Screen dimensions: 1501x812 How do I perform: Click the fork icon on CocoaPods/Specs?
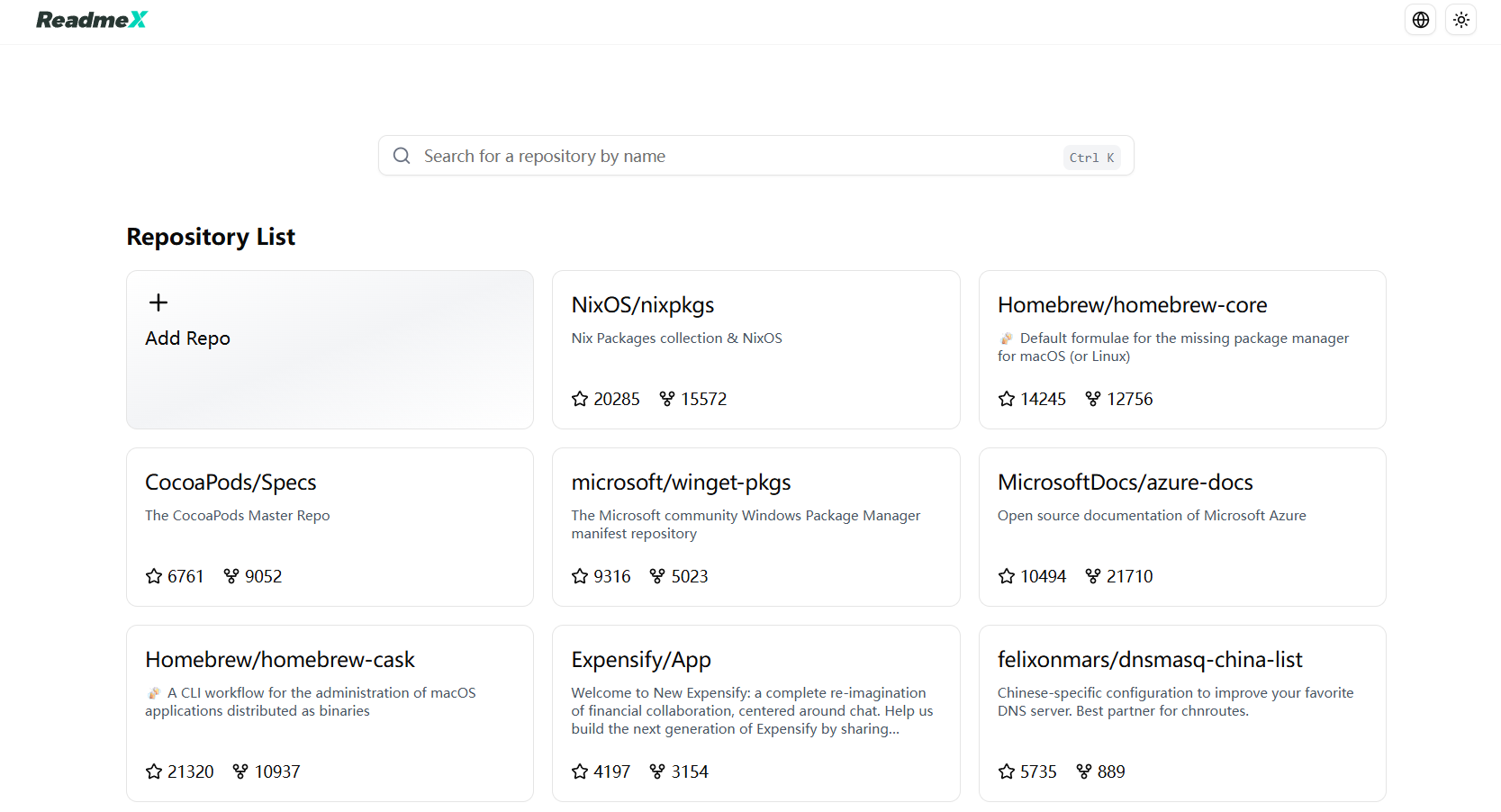[x=231, y=576]
